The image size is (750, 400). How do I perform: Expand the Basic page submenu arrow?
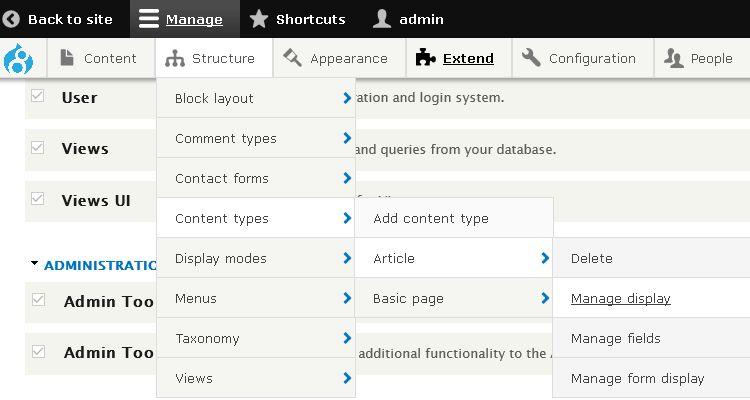point(545,298)
